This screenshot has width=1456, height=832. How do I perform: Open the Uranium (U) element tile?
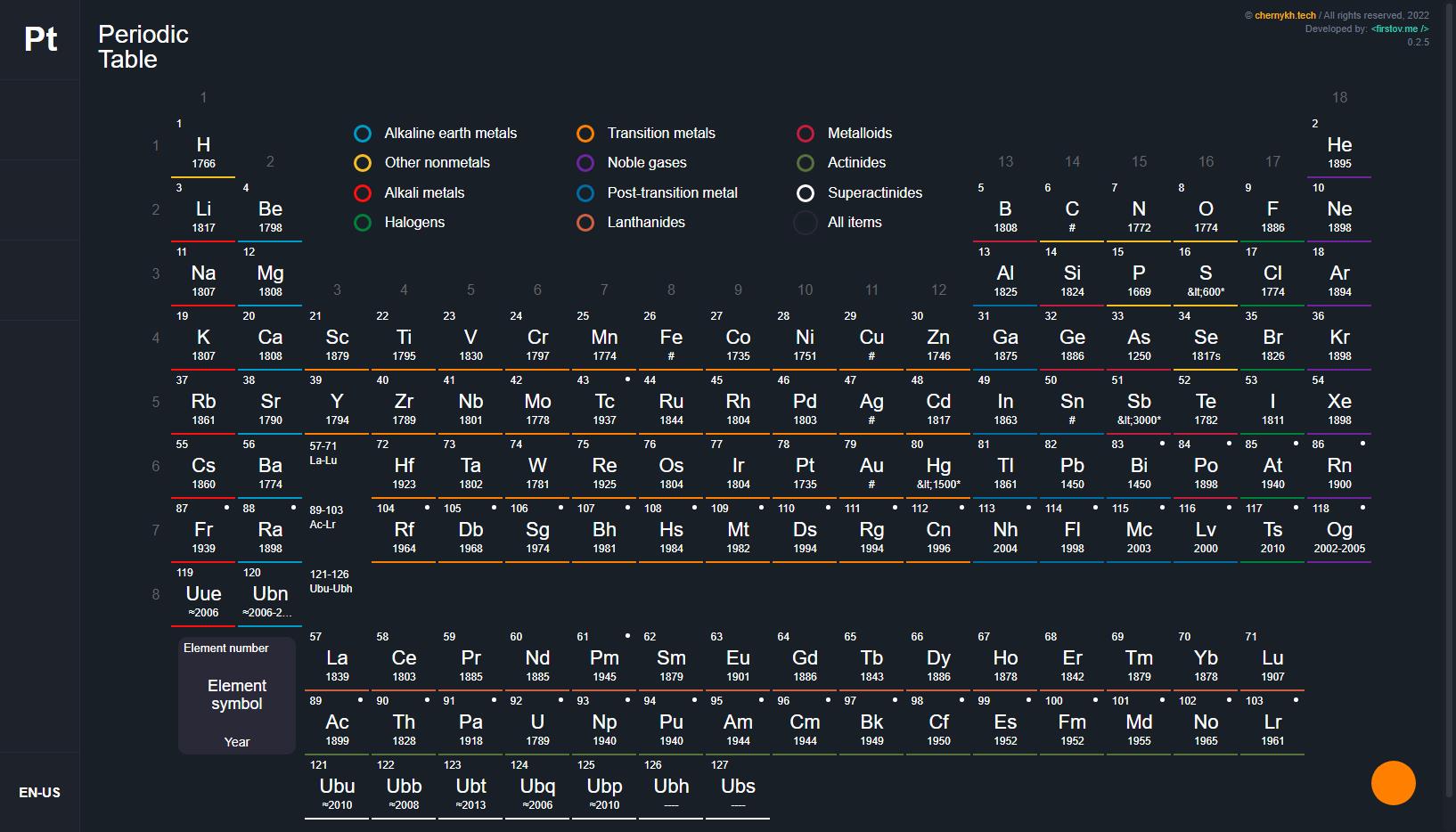(x=537, y=723)
